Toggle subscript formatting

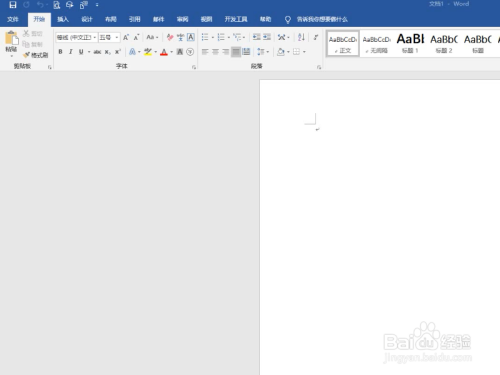[107, 52]
